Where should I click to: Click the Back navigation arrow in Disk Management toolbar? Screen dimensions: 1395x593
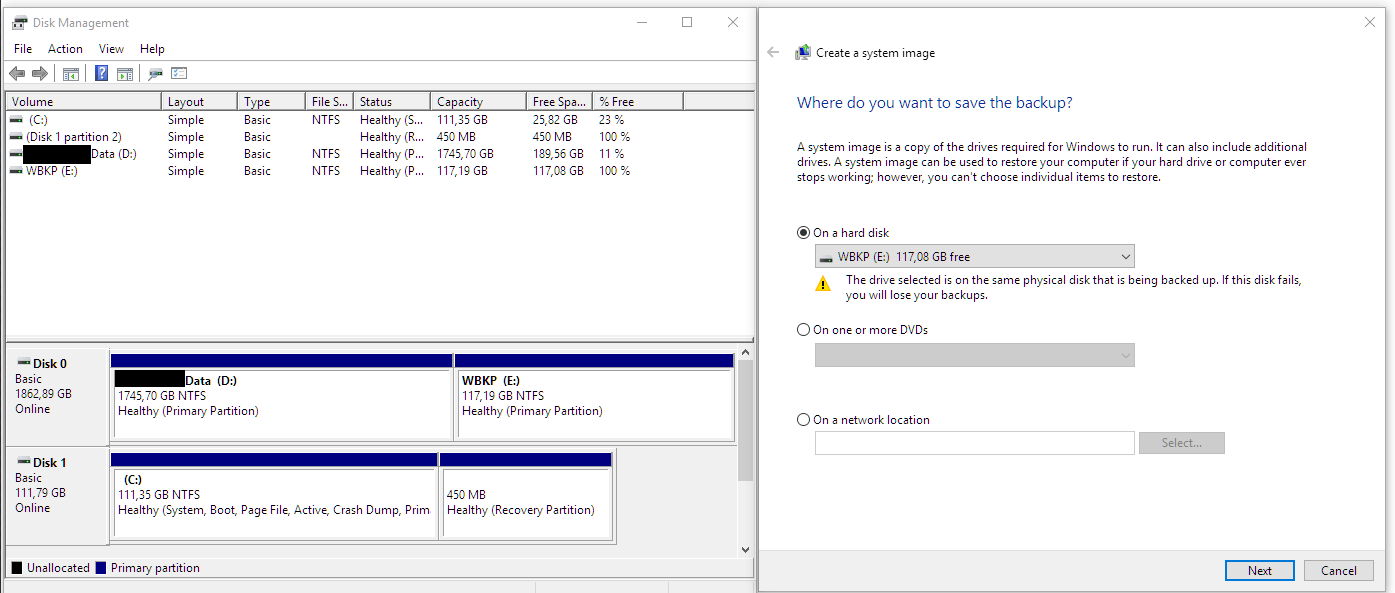17,73
